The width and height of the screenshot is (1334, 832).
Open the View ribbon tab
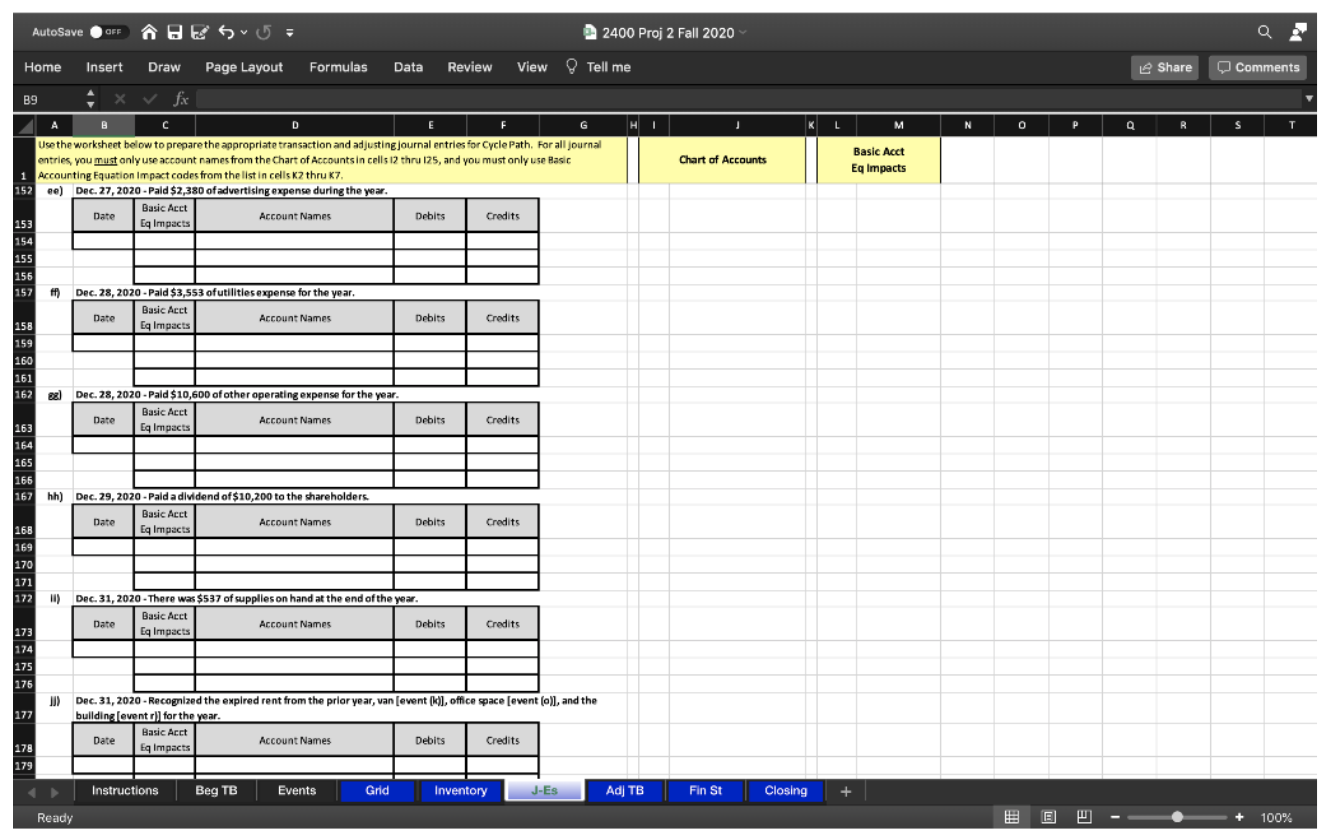click(x=532, y=67)
